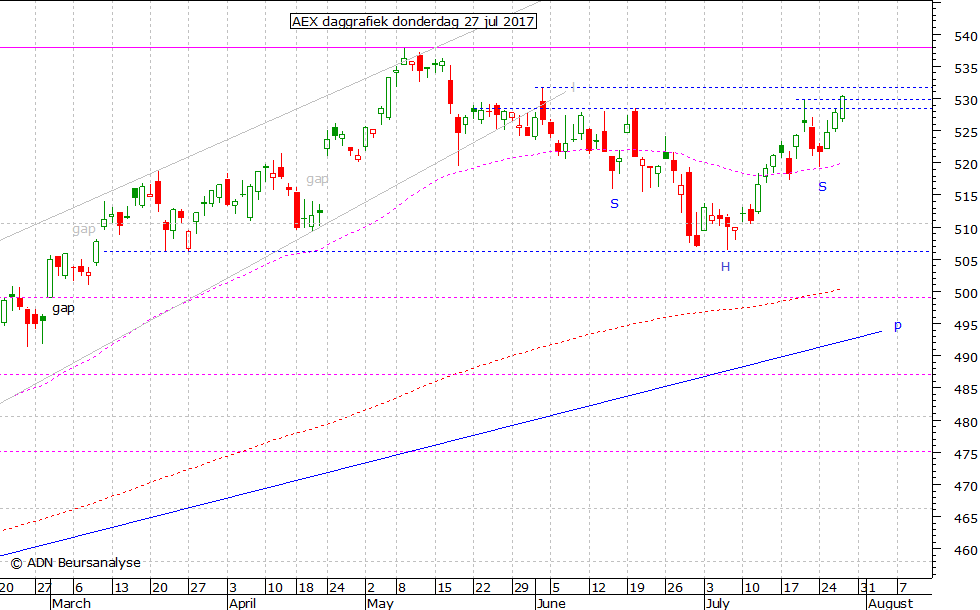Select the 490 price axis label
The image size is (980, 610).
(966, 358)
